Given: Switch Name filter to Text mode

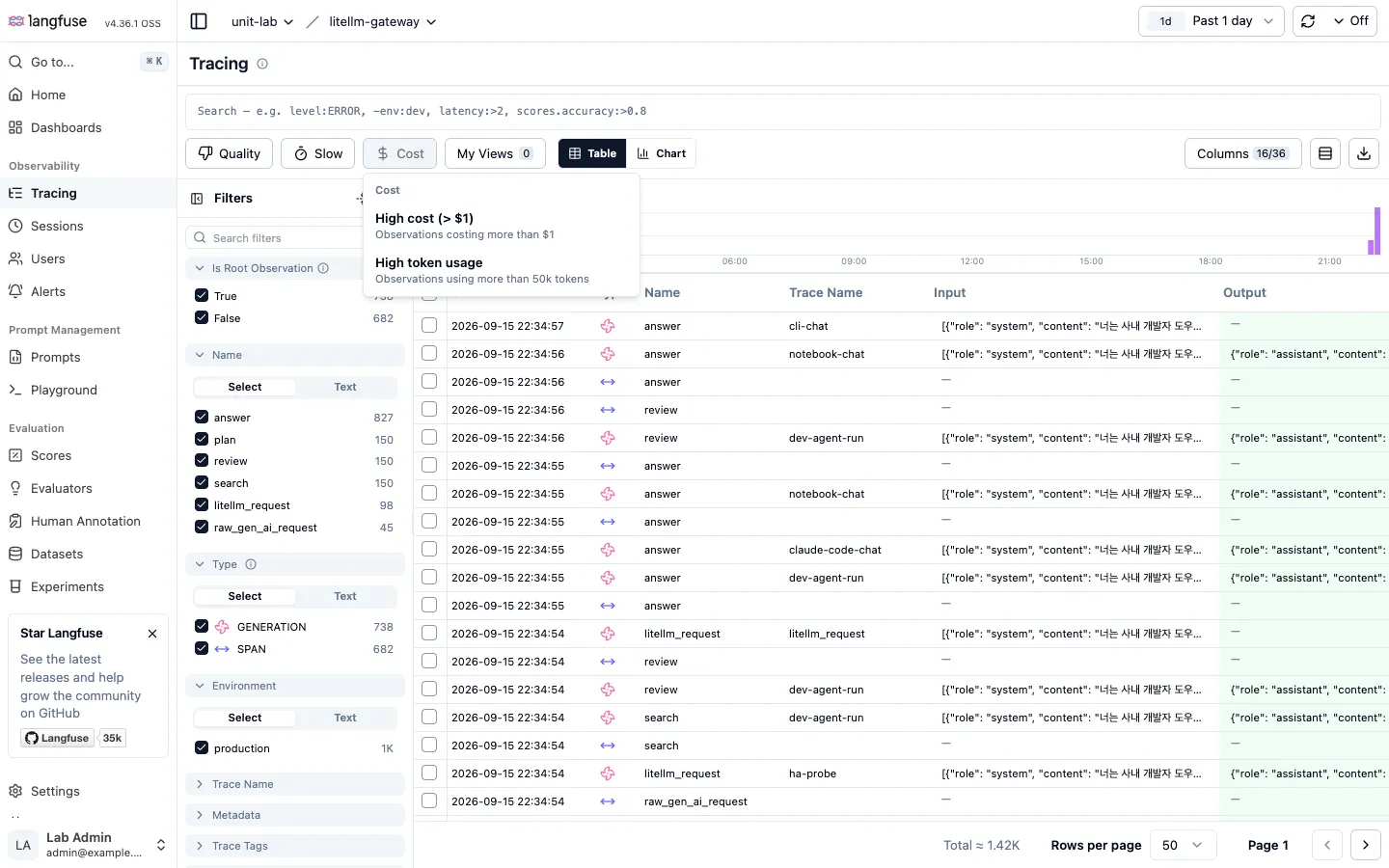Looking at the screenshot, I should (x=345, y=387).
